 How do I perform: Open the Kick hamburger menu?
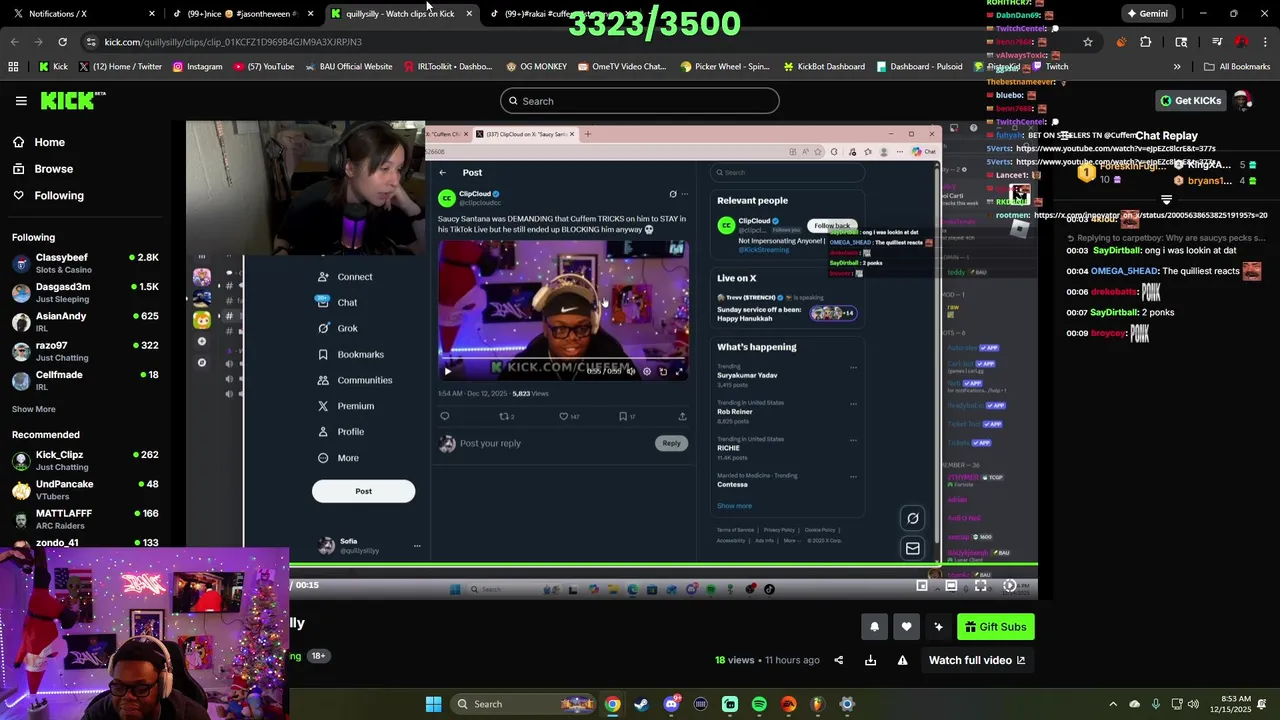coord(21,101)
